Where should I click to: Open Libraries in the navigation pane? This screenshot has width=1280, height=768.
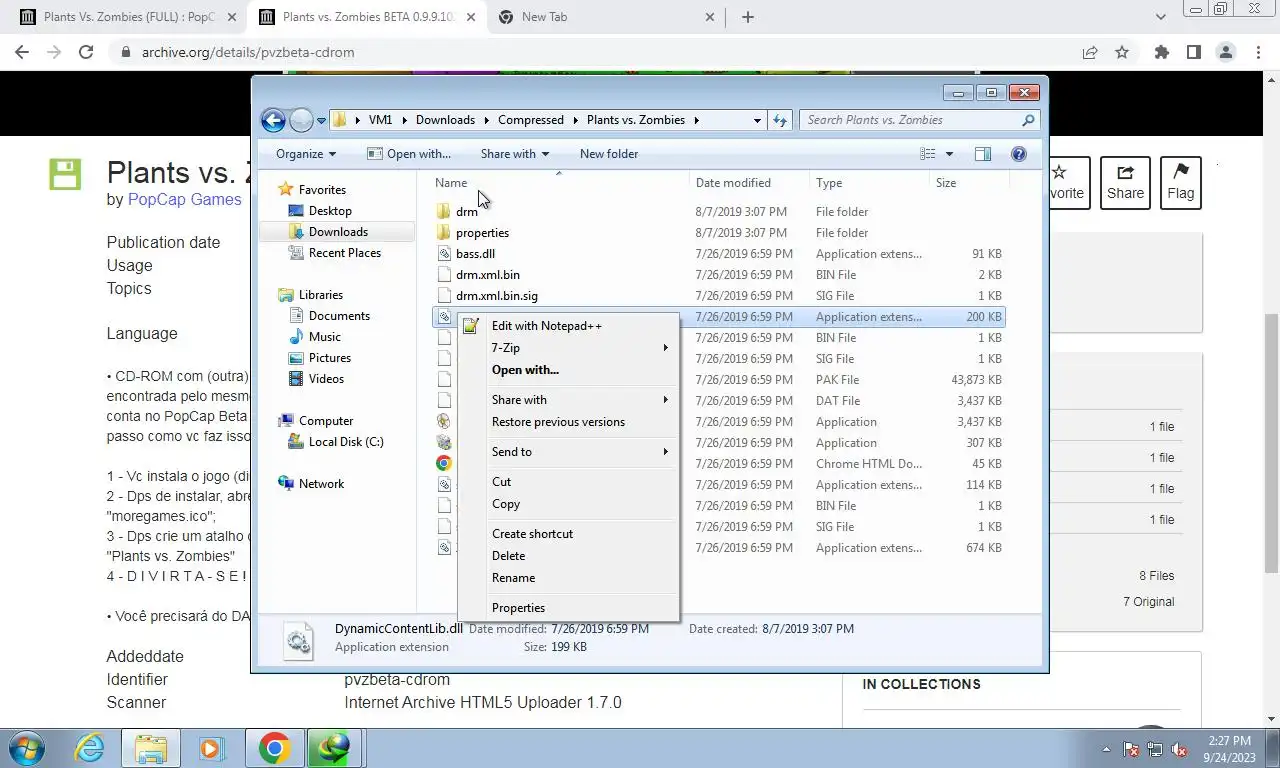pos(320,295)
